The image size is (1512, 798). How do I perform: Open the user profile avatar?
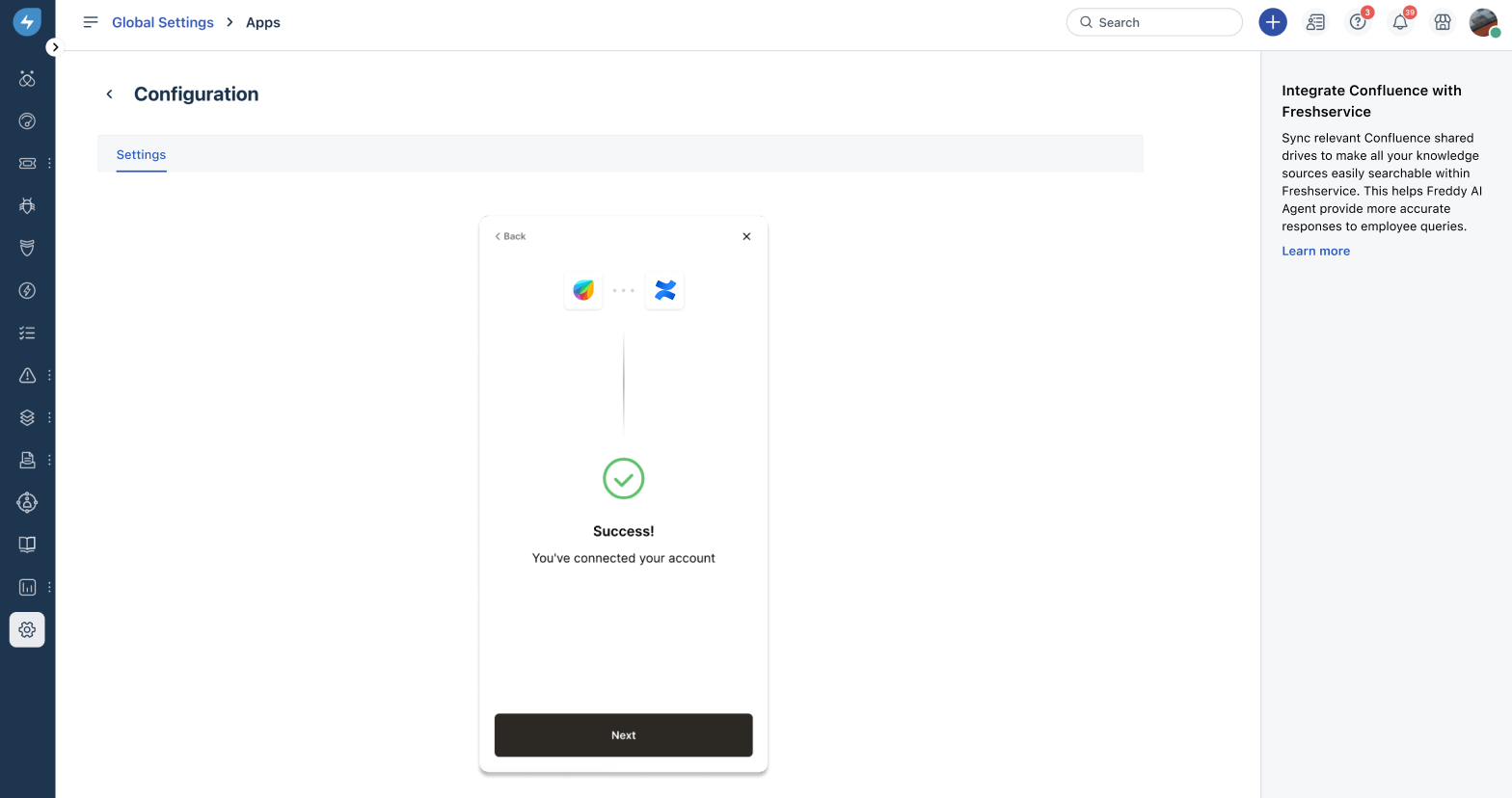click(x=1483, y=22)
